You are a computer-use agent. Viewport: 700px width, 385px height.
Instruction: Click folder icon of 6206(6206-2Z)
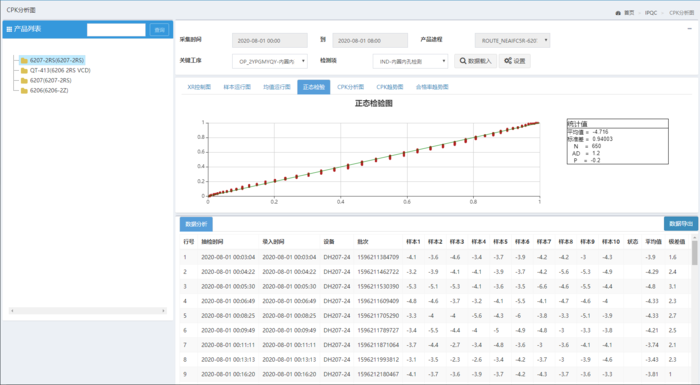pyautogui.click(x=24, y=91)
